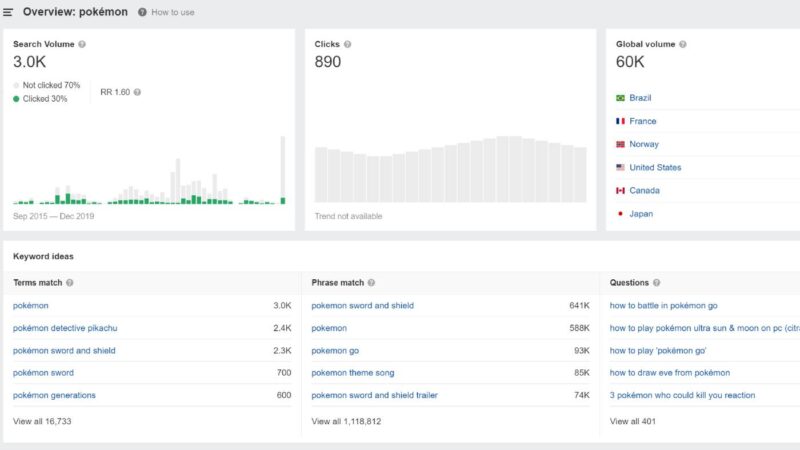
Task: Open Japan country link
Action: click(x=641, y=214)
